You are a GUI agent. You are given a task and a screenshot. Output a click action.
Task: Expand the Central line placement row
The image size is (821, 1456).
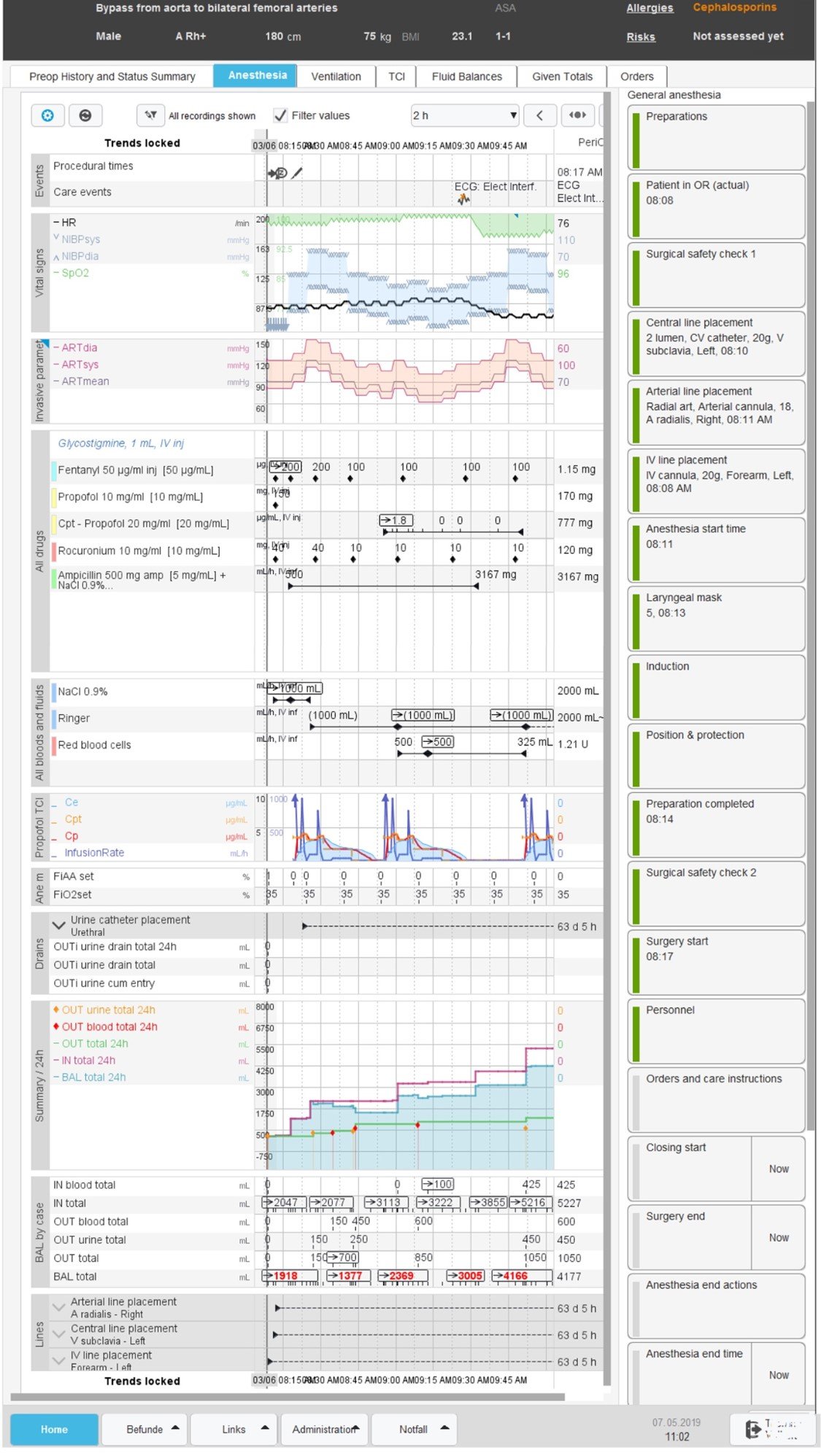tap(59, 1333)
